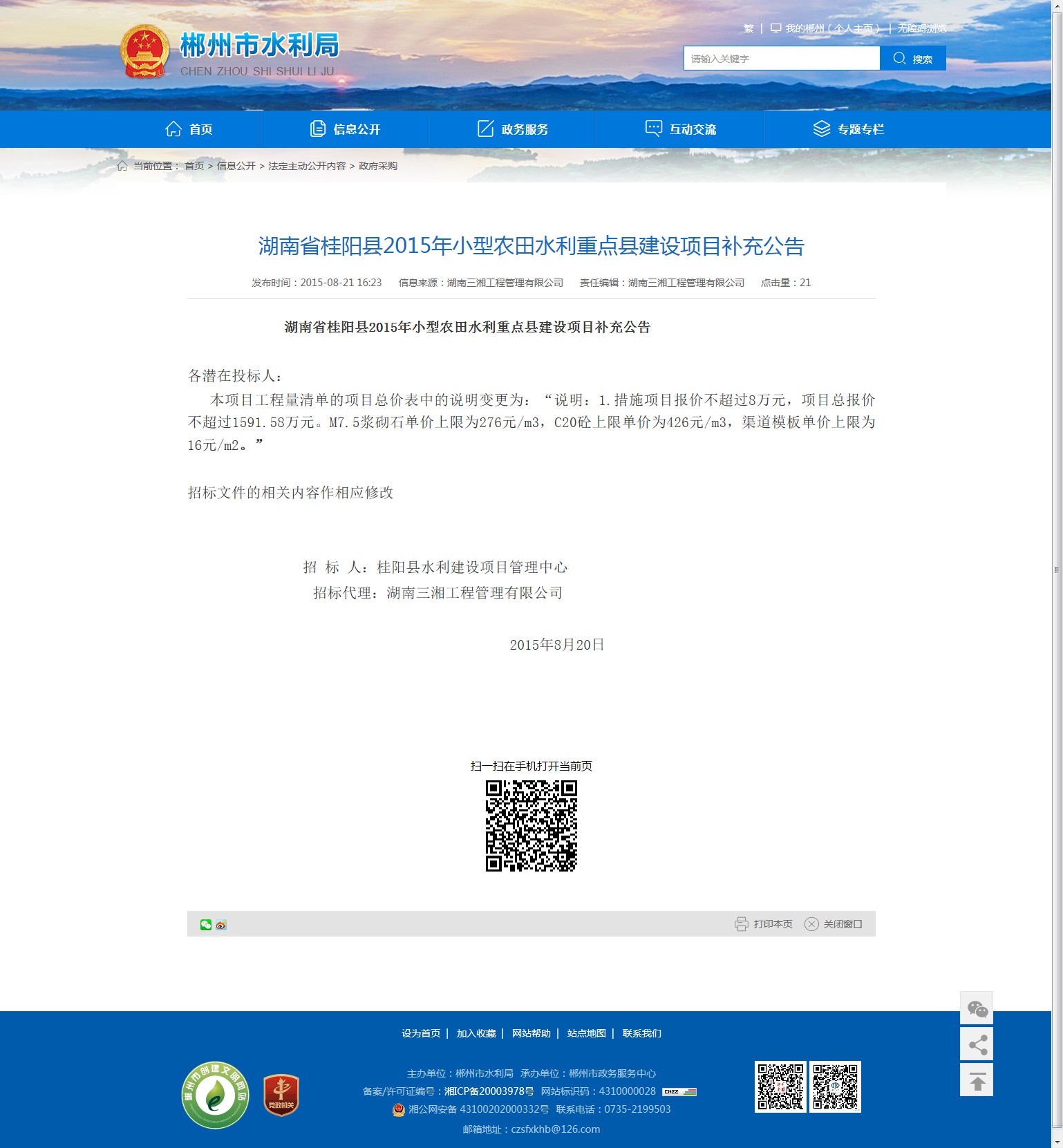This screenshot has width=1063, height=1148.
Task: Focus the keyword search input field
Action: click(782, 59)
